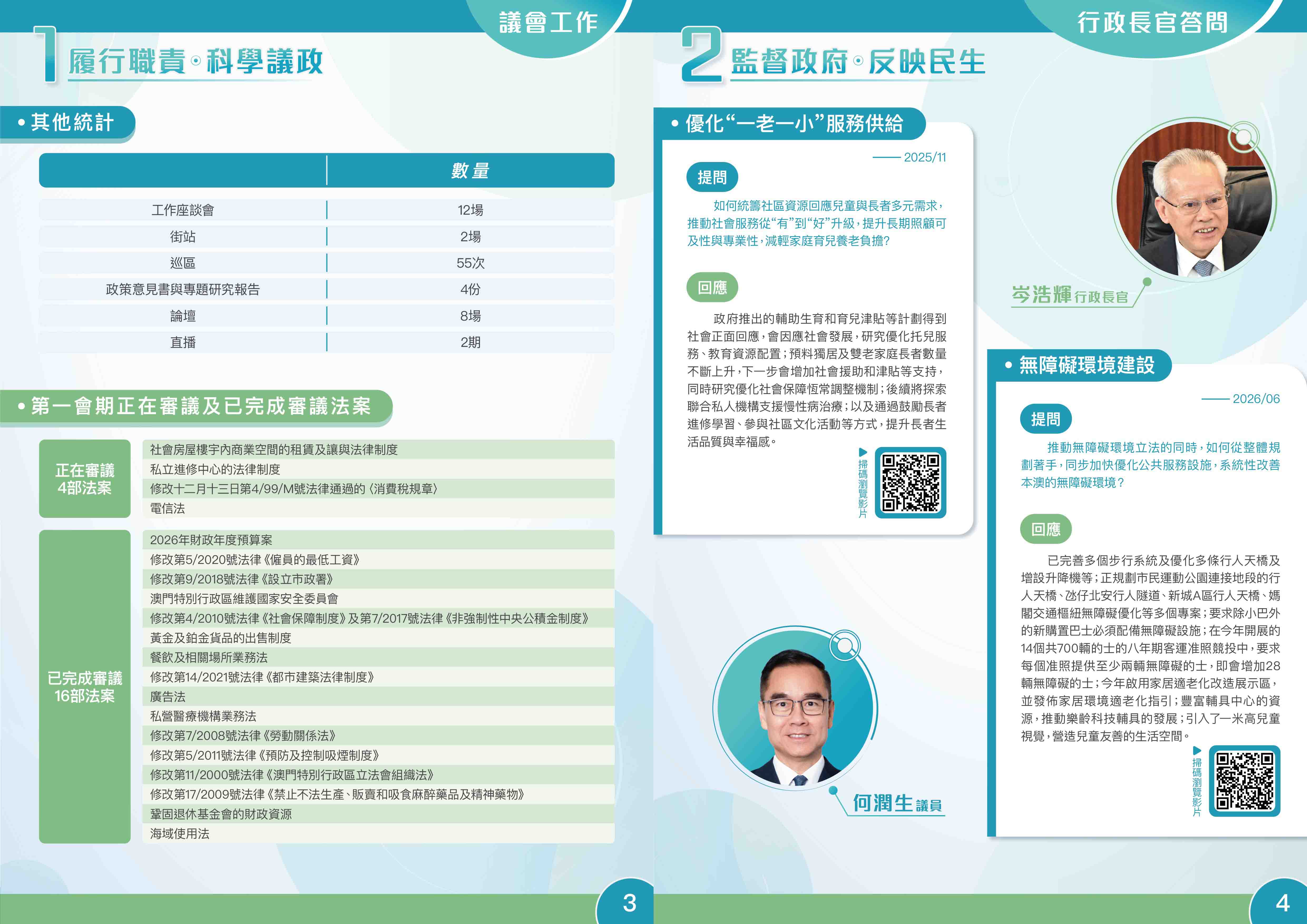The height and width of the screenshot is (924, 1307).
Task: Click the play triangle beside 掃碼瀏覽影片 in the 2026/06 box
Action: (x=1197, y=750)
